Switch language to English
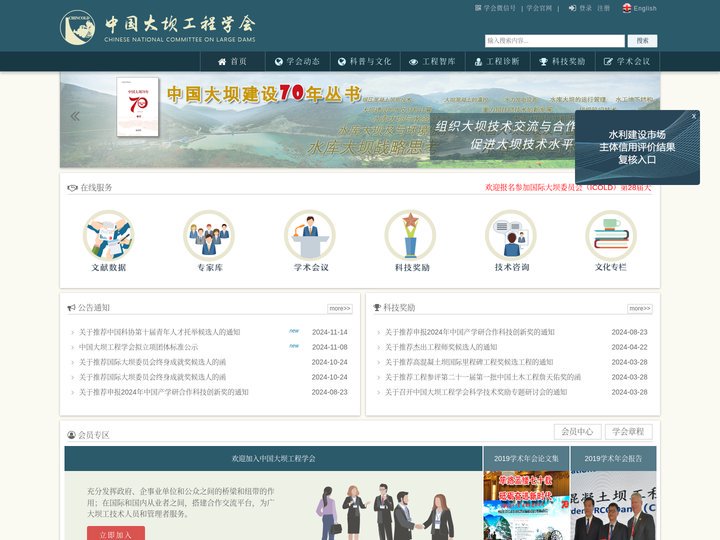 point(645,8)
